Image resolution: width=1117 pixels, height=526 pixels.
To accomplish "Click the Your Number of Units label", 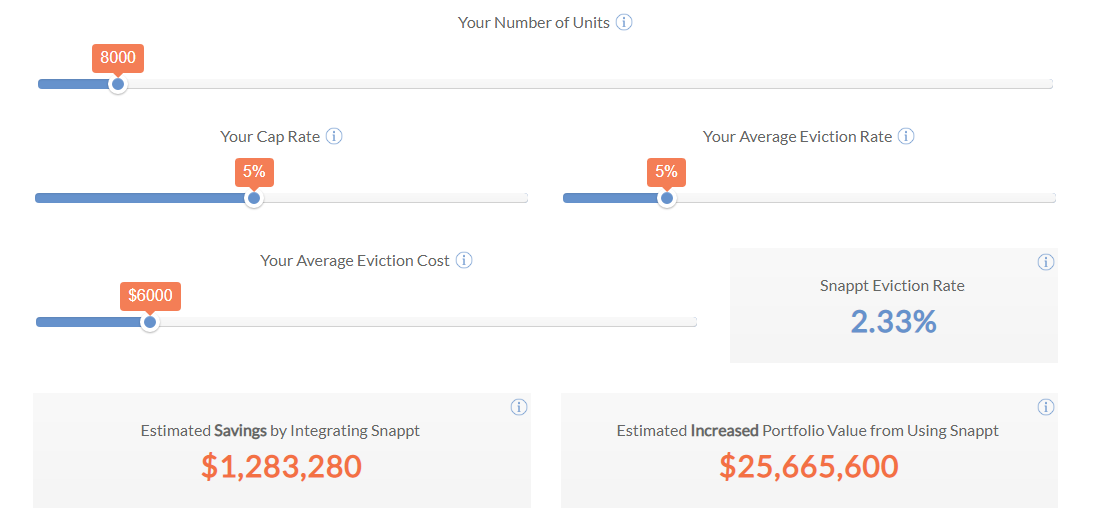I will tap(533, 22).
